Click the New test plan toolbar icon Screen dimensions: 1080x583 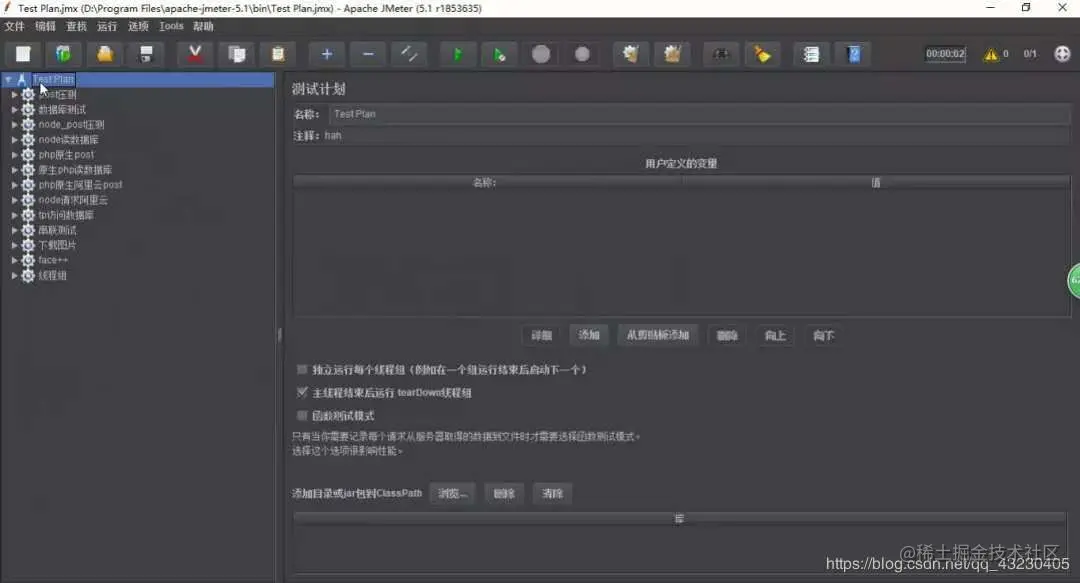click(23, 54)
